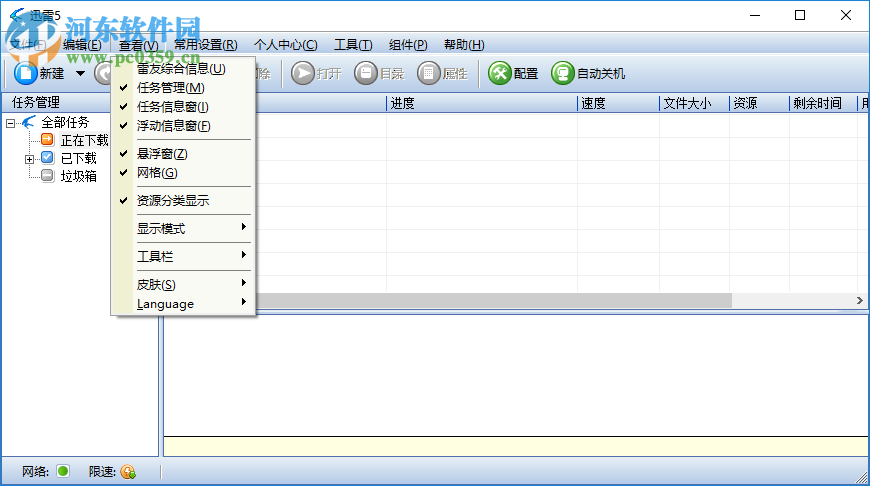The image size is (870, 486).
Task: Click the 任务管理 panel header
Action: 55,103
